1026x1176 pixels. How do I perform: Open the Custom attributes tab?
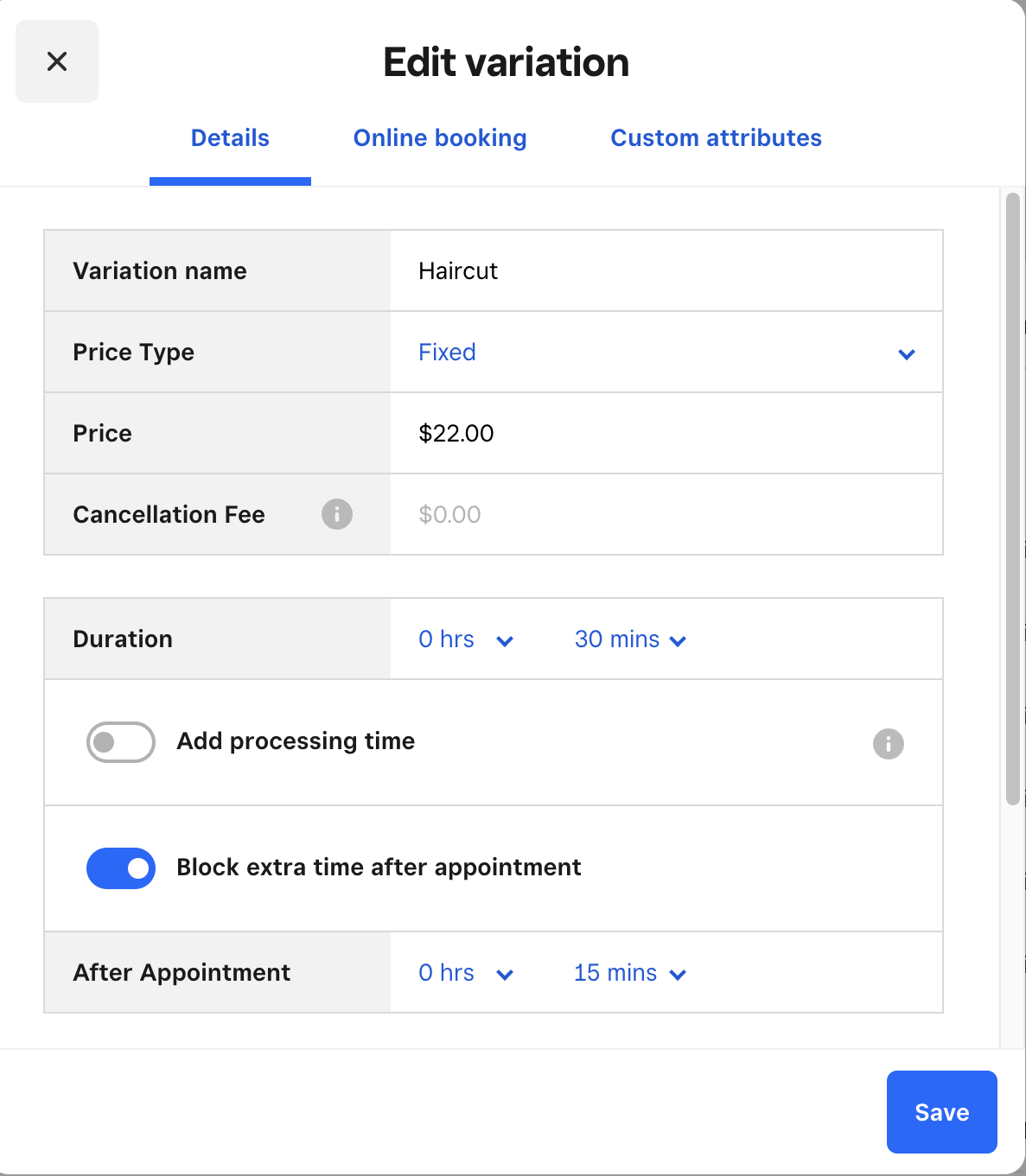(x=716, y=138)
